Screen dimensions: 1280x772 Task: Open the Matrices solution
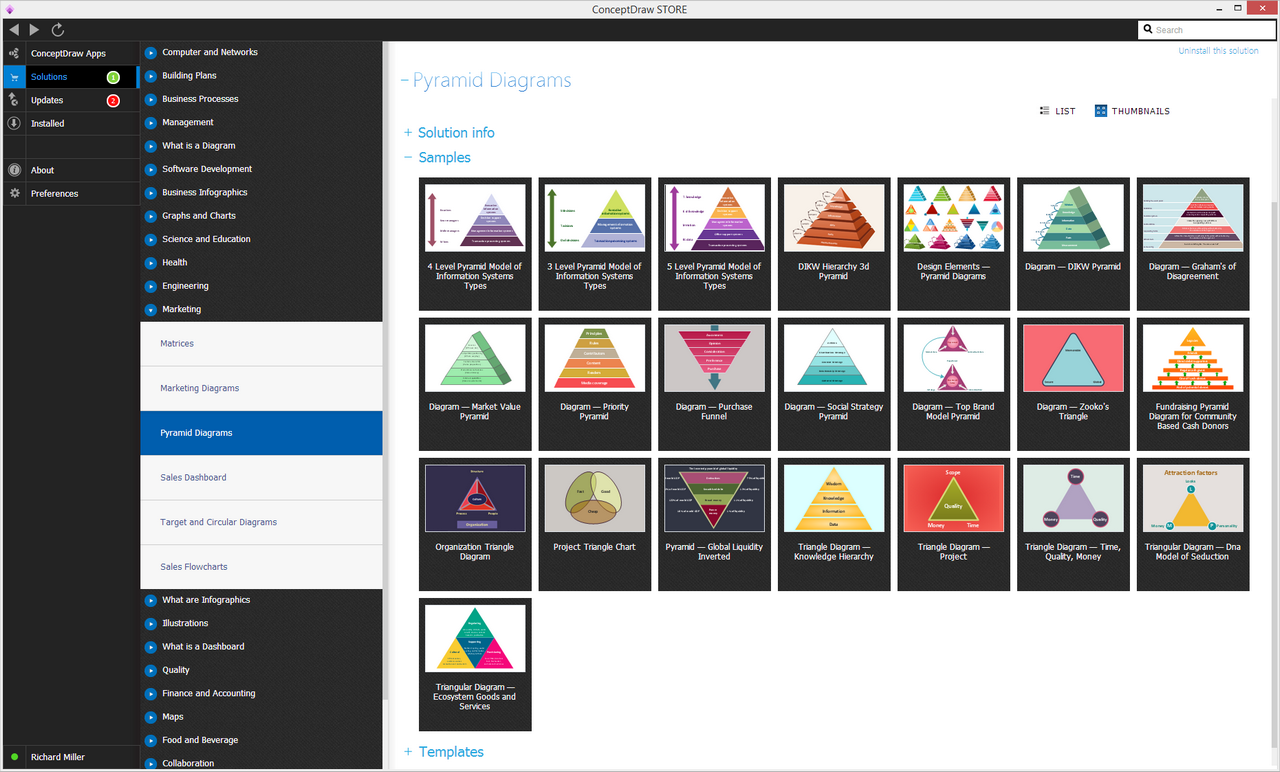click(x=261, y=344)
